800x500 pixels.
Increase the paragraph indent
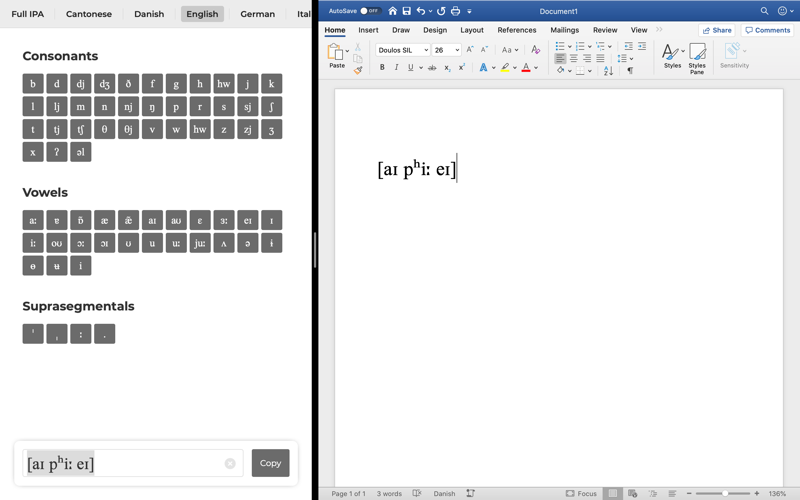pyautogui.click(x=642, y=46)
